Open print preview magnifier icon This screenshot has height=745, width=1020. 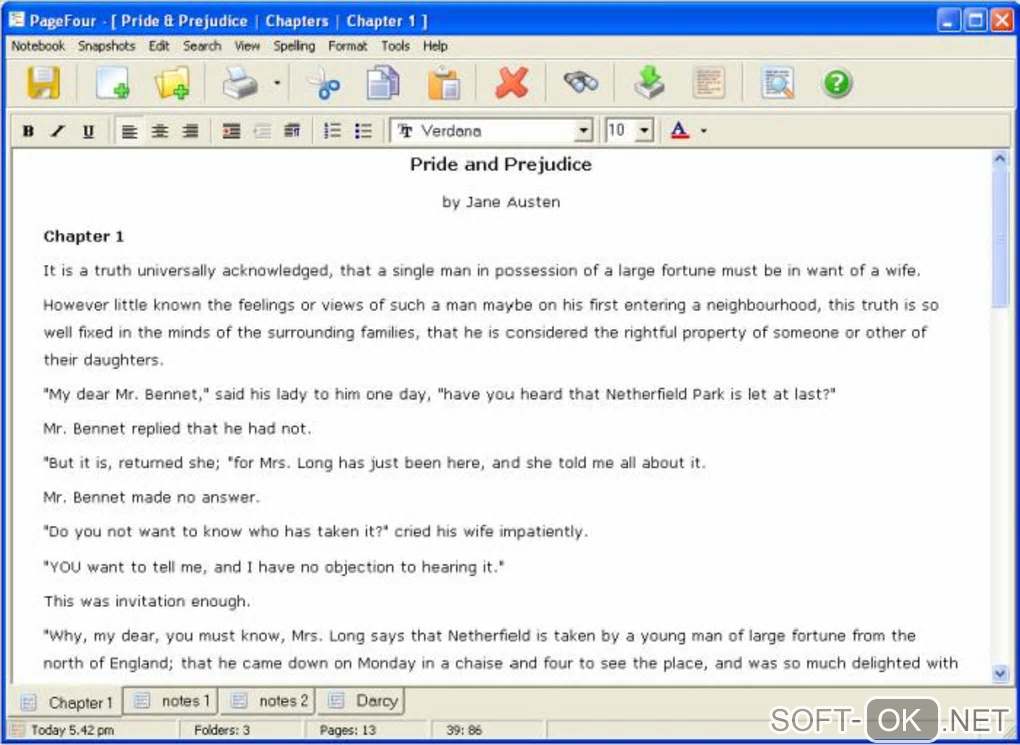(777, 83)
